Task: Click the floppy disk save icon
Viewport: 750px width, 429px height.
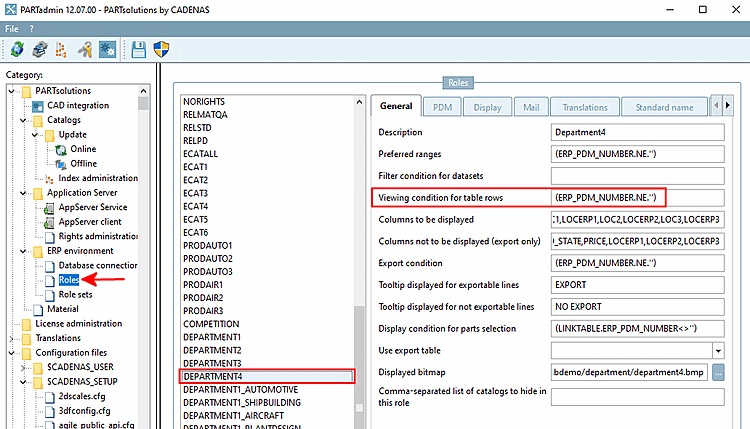Action: (x=139, y=49)
